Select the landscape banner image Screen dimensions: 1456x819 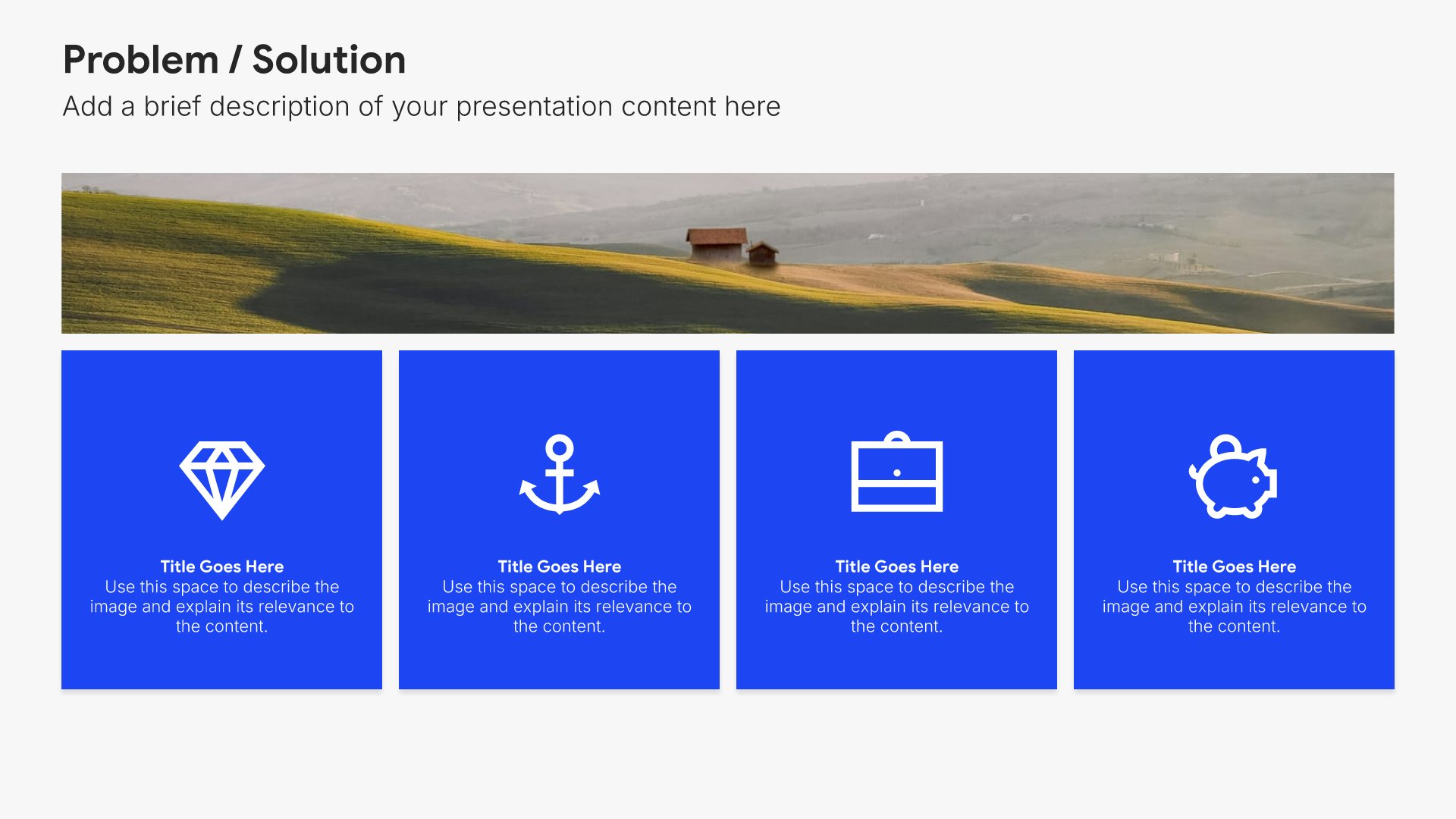(x=727, y=253)
